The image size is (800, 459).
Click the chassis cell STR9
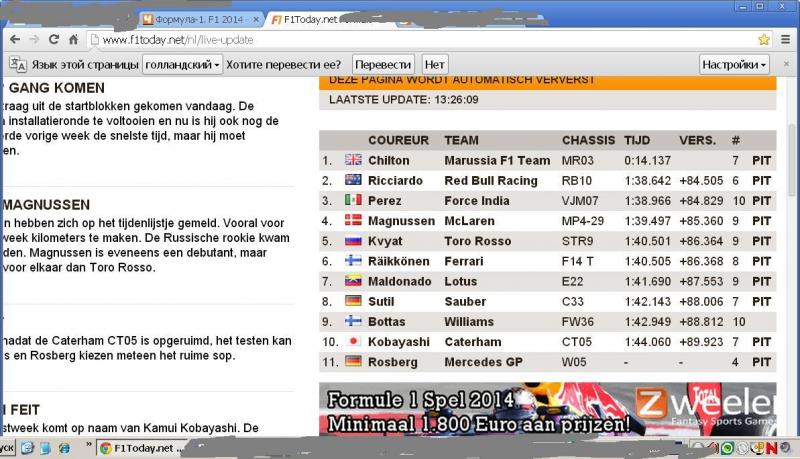[577, 241]
